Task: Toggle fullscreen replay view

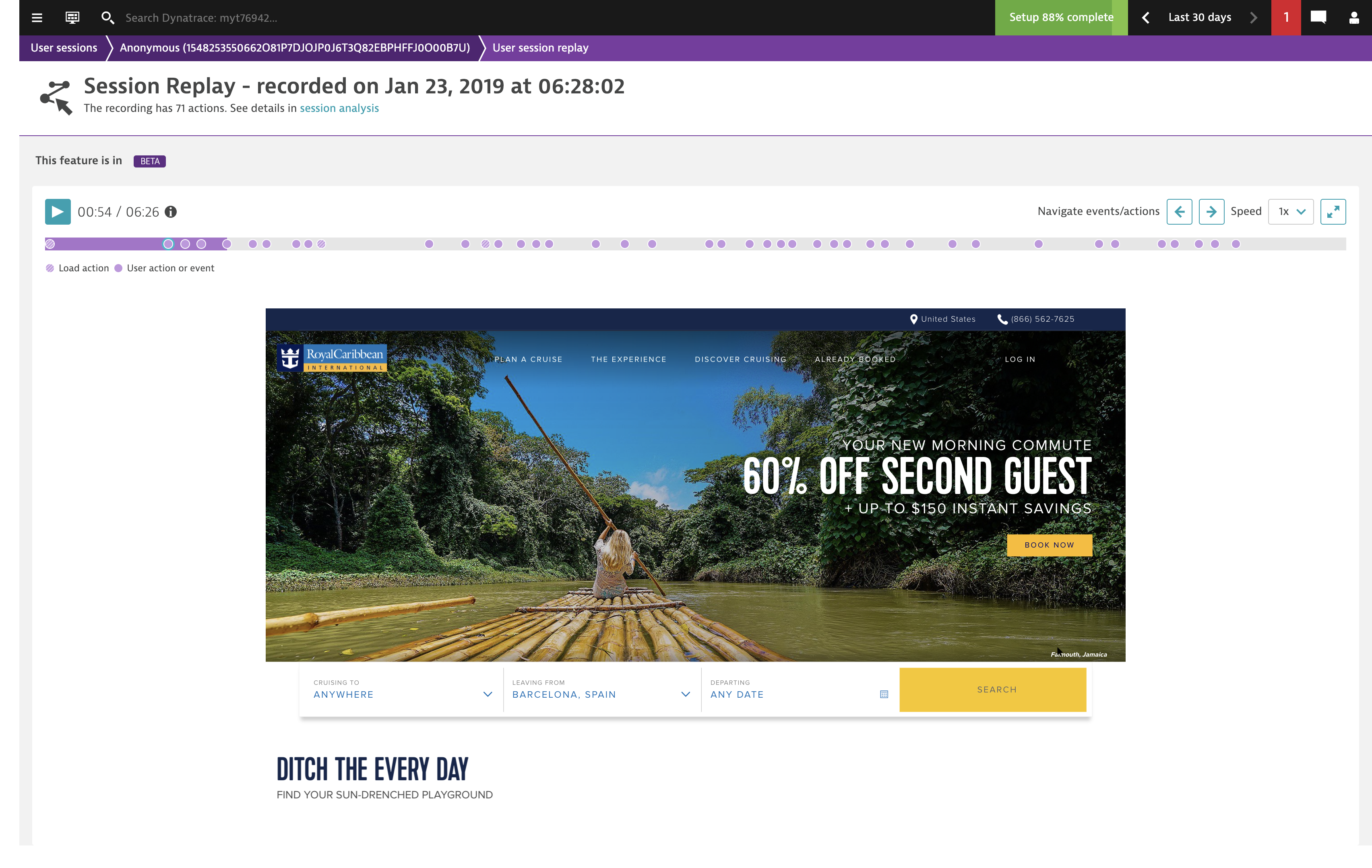Action: (x=1333, y=212)
